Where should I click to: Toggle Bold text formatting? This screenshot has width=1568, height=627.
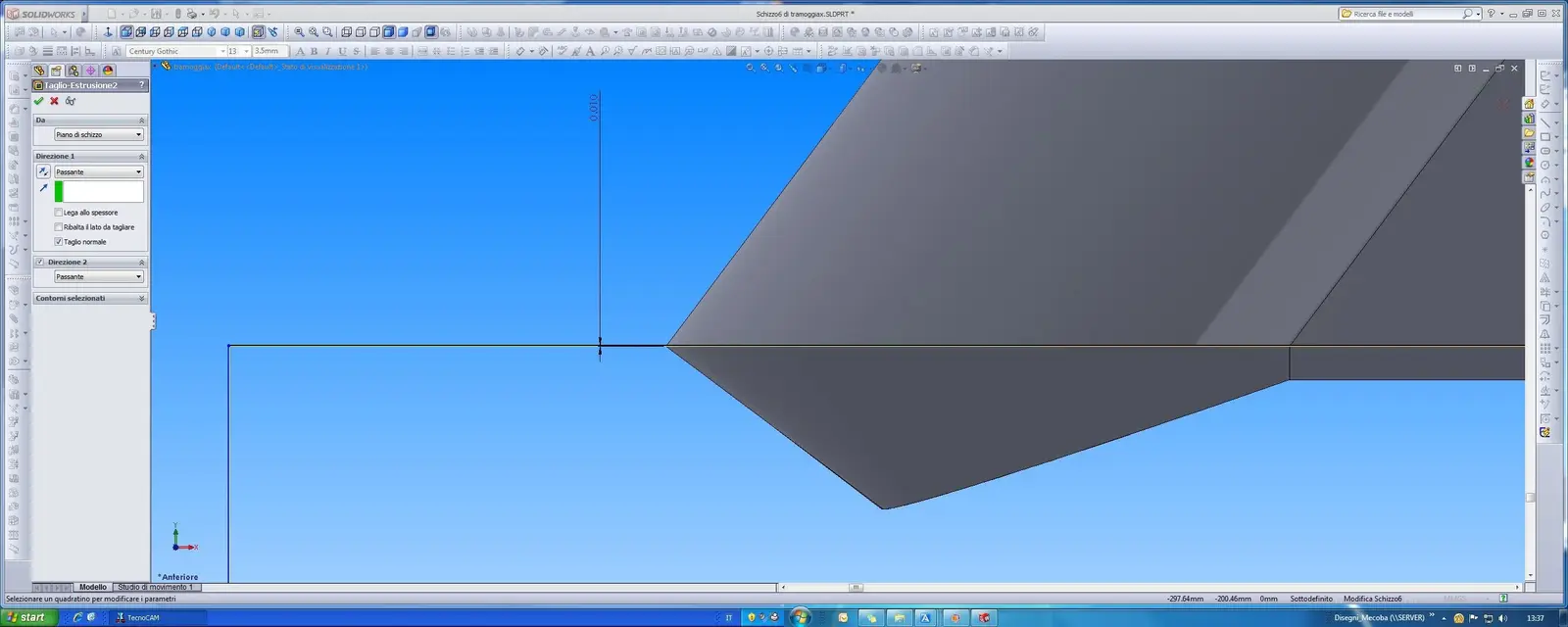(x=314, y=51)
